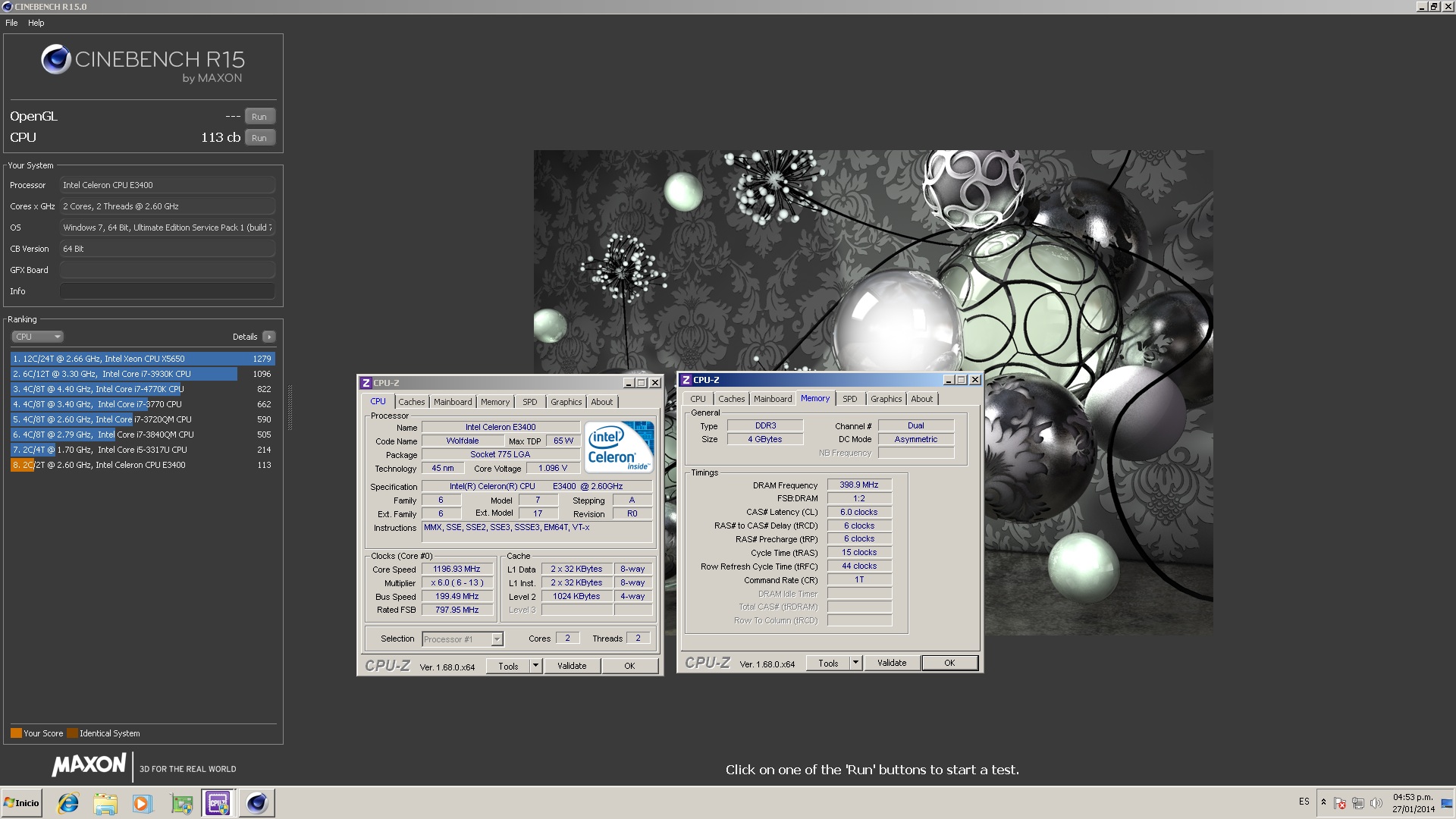Click Core Speed value 1196.93 MHz
This screenshot has width=1456, height=819.
click(x=457, y=569)
